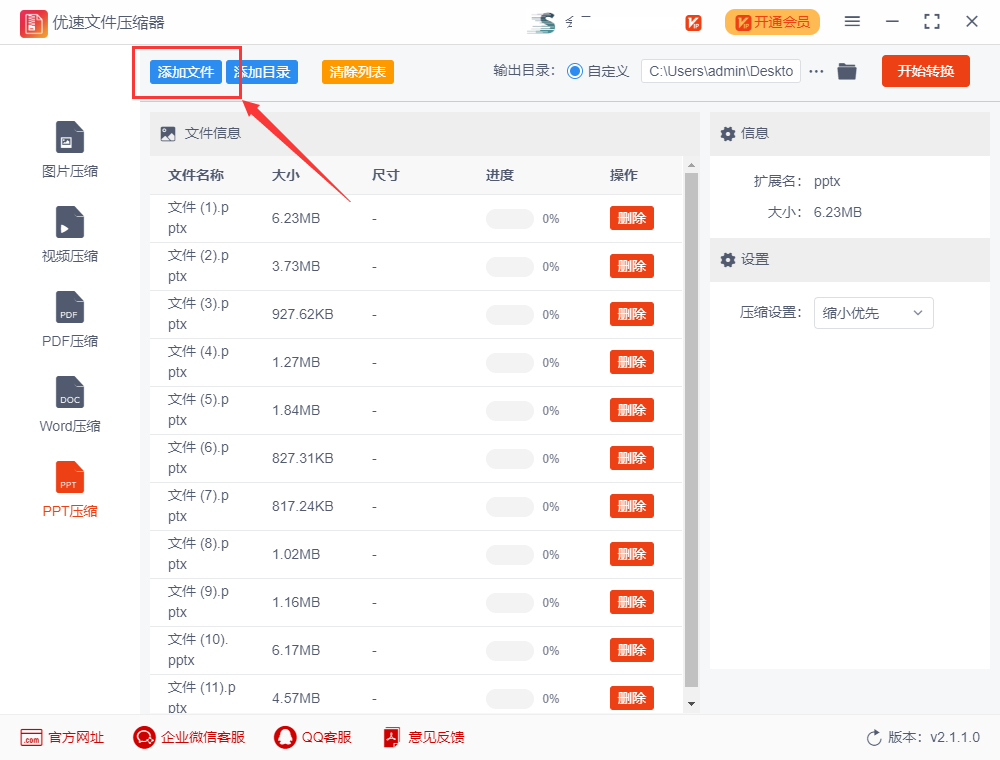Click the 文件名称 column header
Image resolution: width=1000 pixels, height=760 pixels.
(x=196, y=175)
